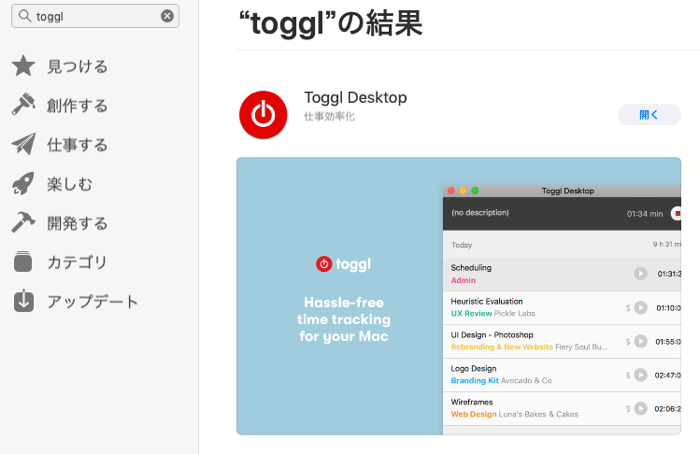Image resolution: width=700 pixels, height=454 pixels.
Task: Click the rocket icon for 楽しむ
Action: pos(23,183)
